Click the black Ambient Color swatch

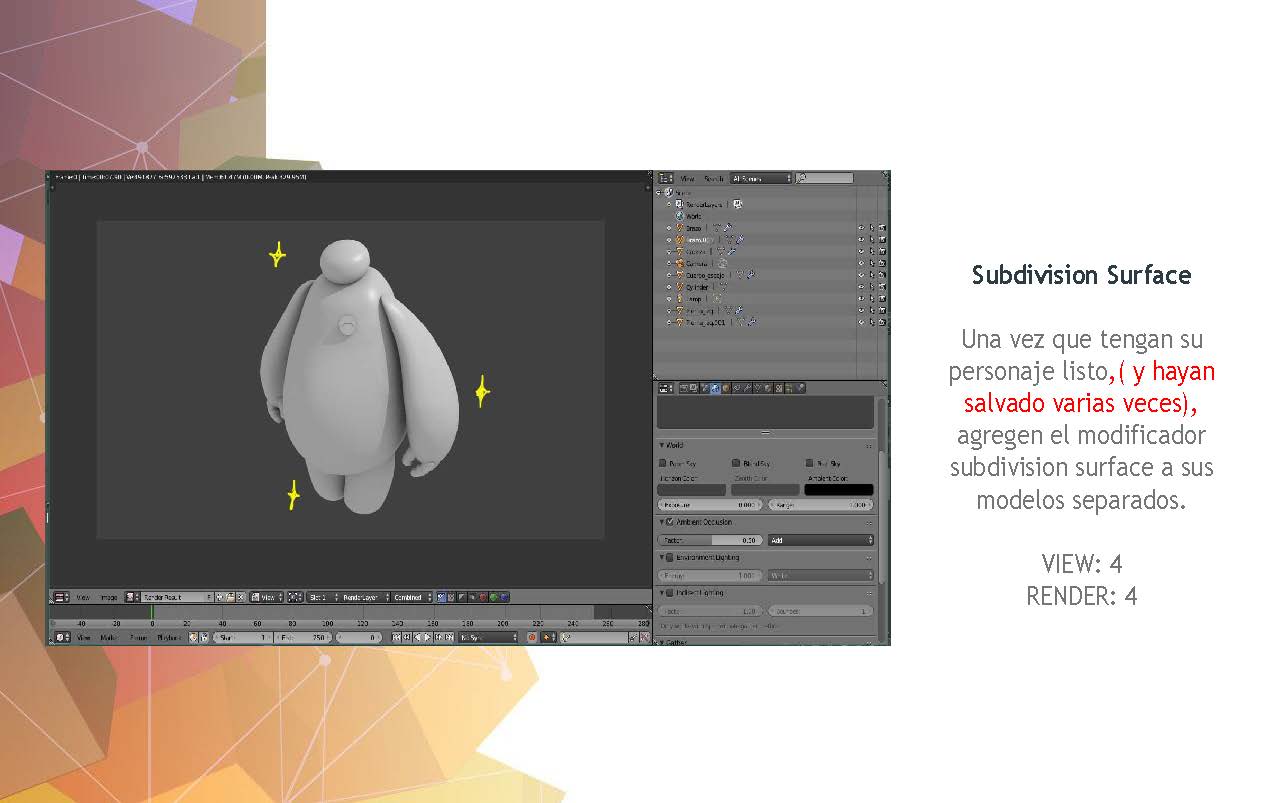point(839,490)
